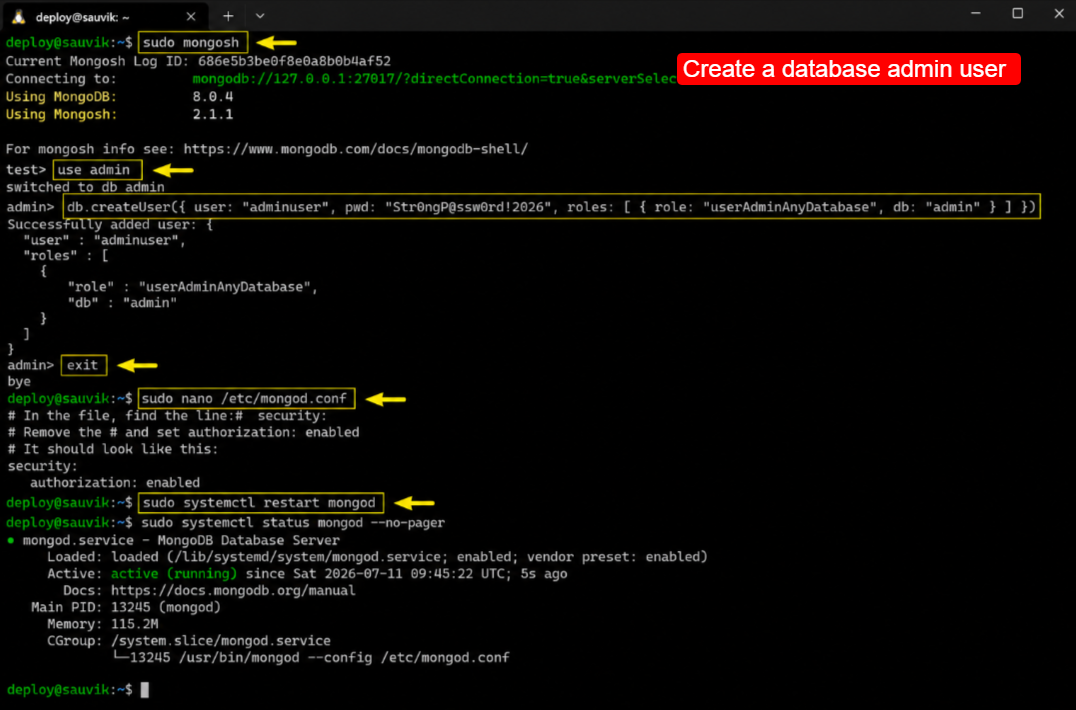Click the 'use admin' command
This screenshot has width=1076, height=710.
(93, 169)
